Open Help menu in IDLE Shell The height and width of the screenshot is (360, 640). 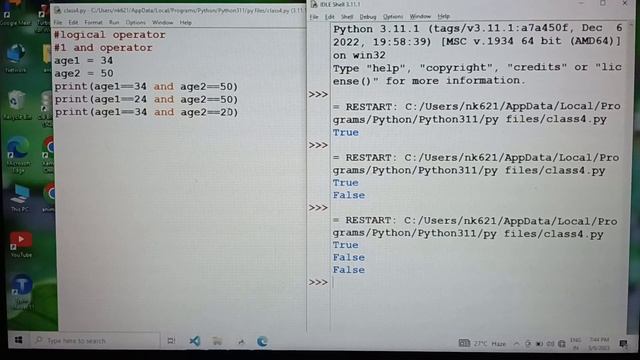point(443,17)
